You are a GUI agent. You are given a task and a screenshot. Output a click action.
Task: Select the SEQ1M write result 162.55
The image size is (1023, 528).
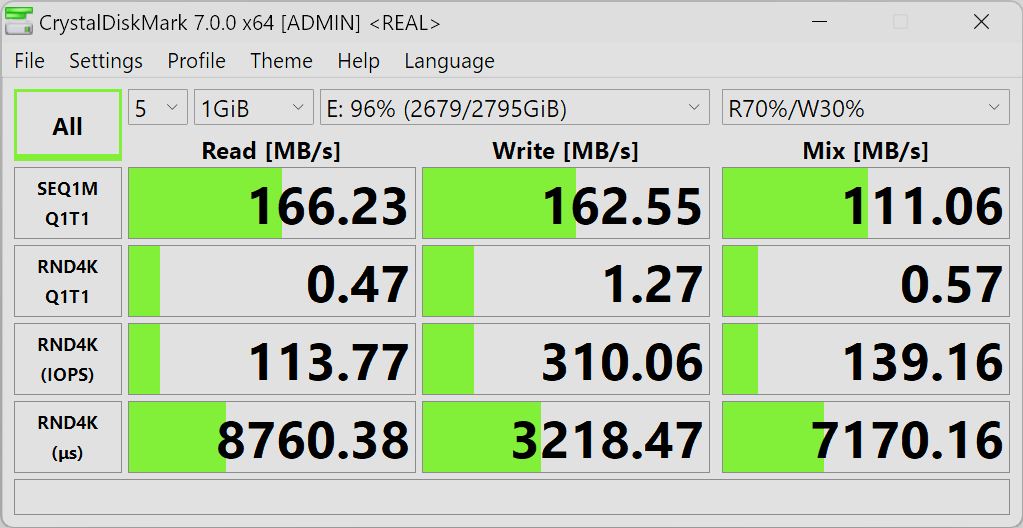pyautogui.click(x=566, y=203)
